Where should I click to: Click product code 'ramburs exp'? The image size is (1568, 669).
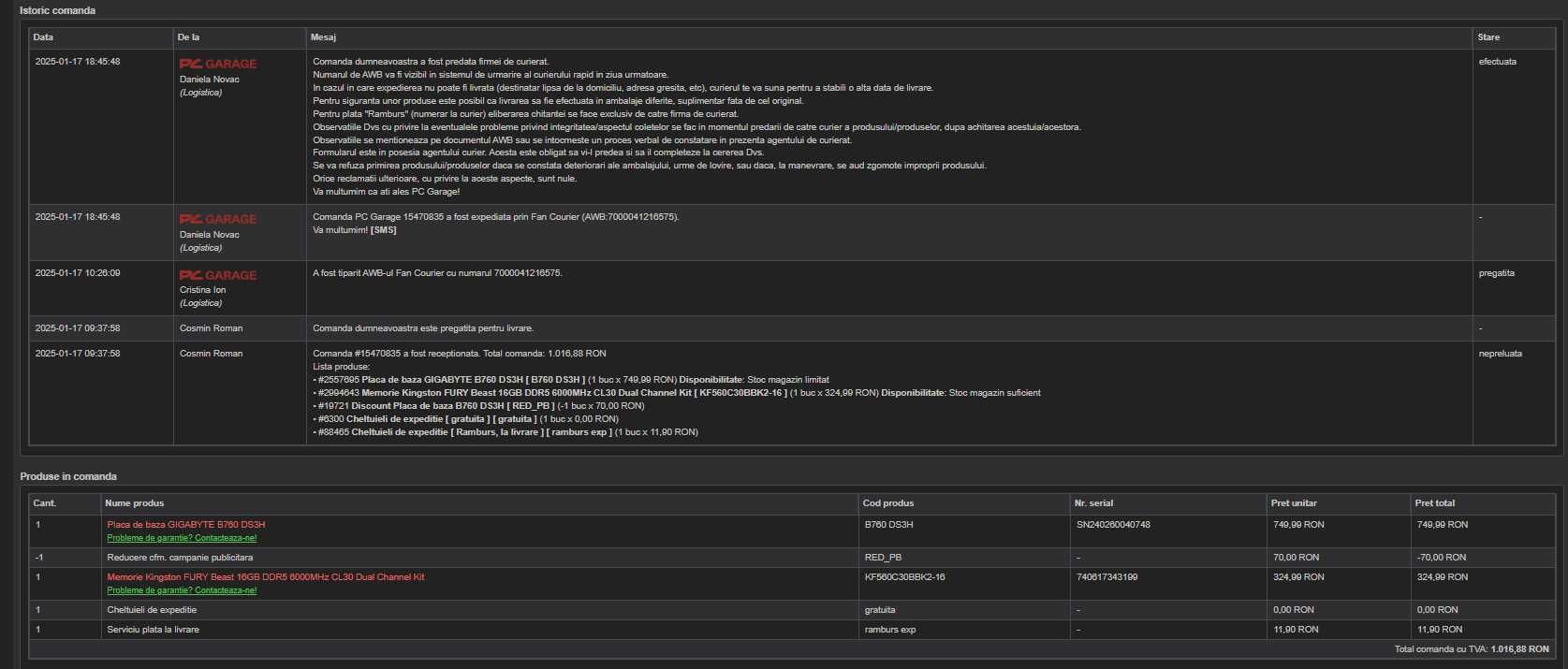click(x=890, y=630)
